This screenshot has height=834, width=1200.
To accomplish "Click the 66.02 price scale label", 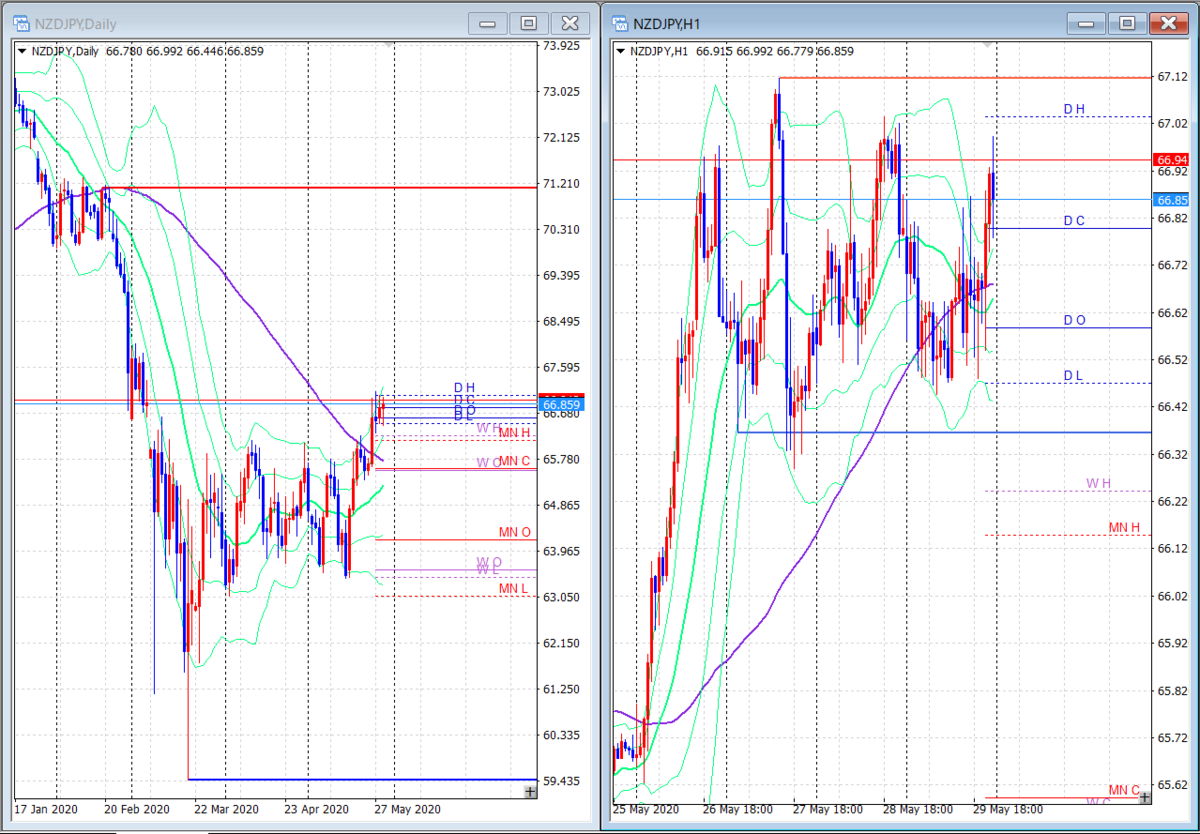I will (1172, 596).
